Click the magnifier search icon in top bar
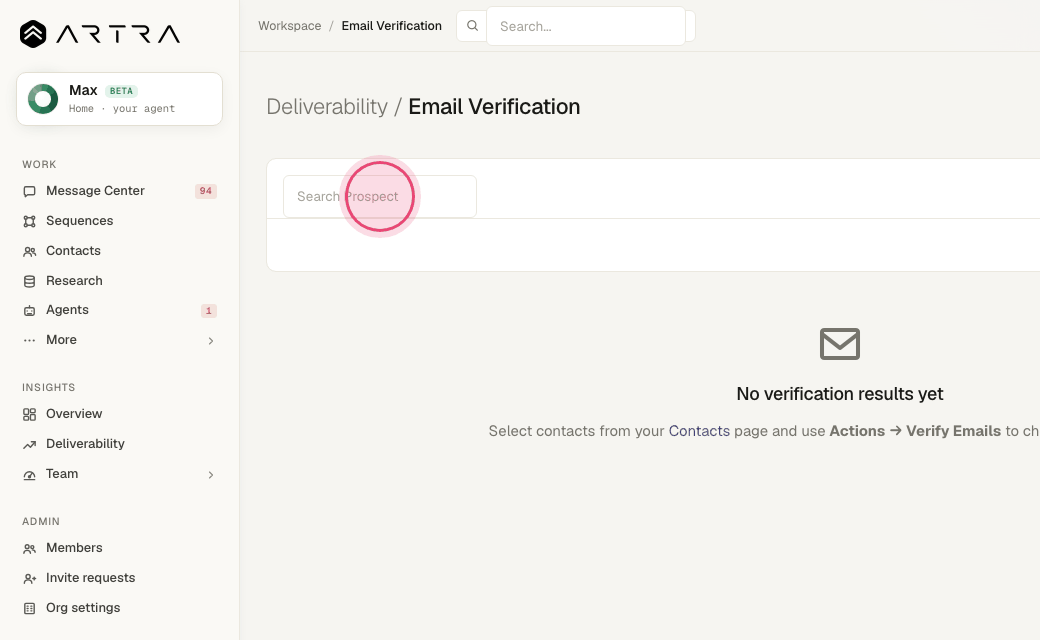1040x640 pixels. pos(472,26)
